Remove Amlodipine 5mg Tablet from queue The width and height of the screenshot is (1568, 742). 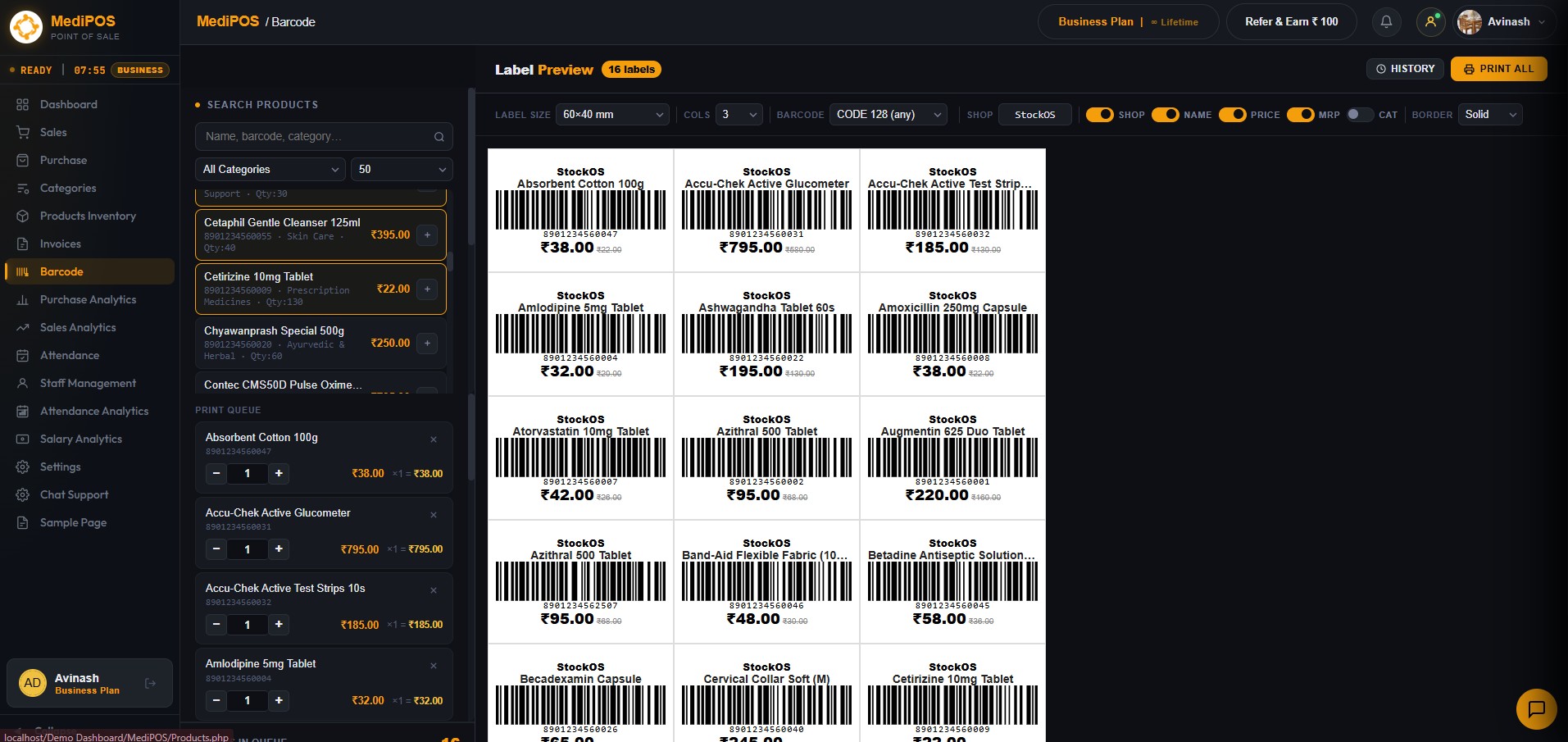(x=434, y=666)
